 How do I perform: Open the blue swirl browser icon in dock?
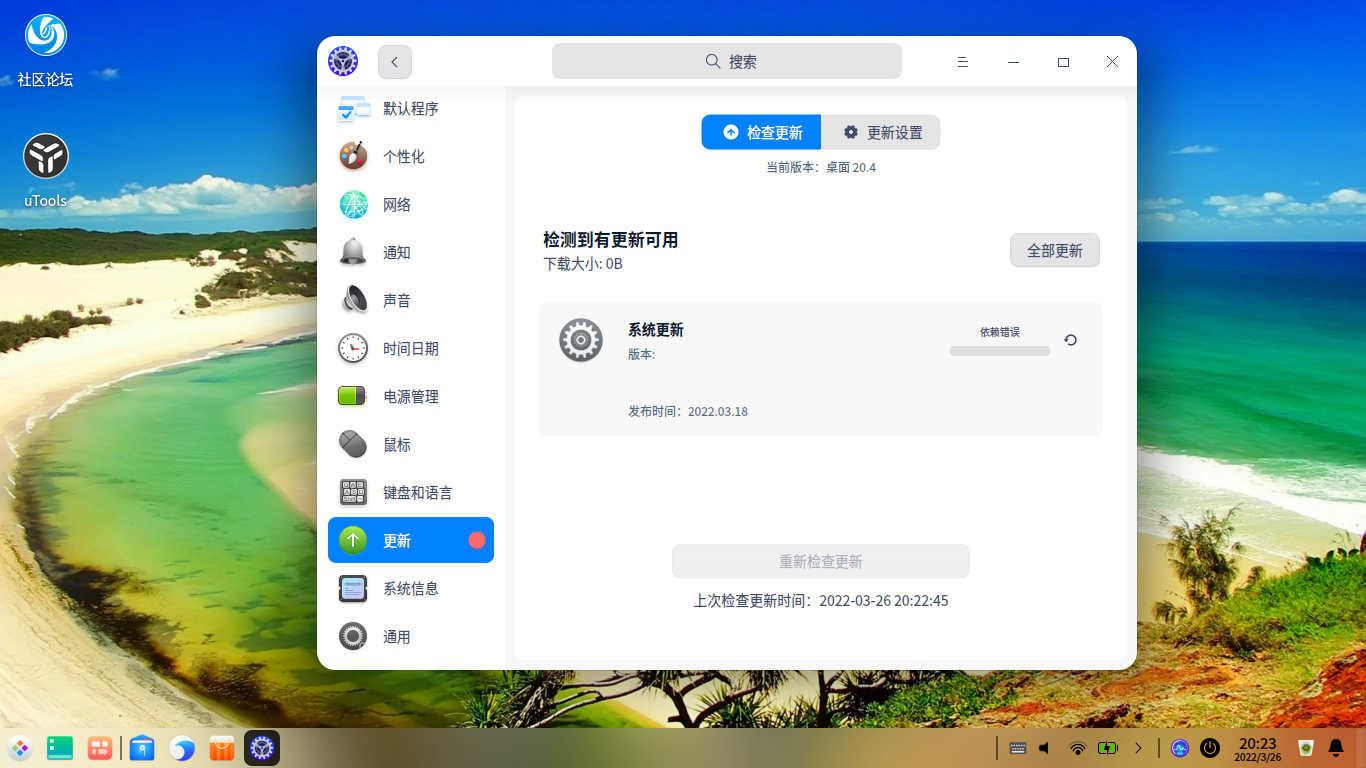tap(182, 748)
